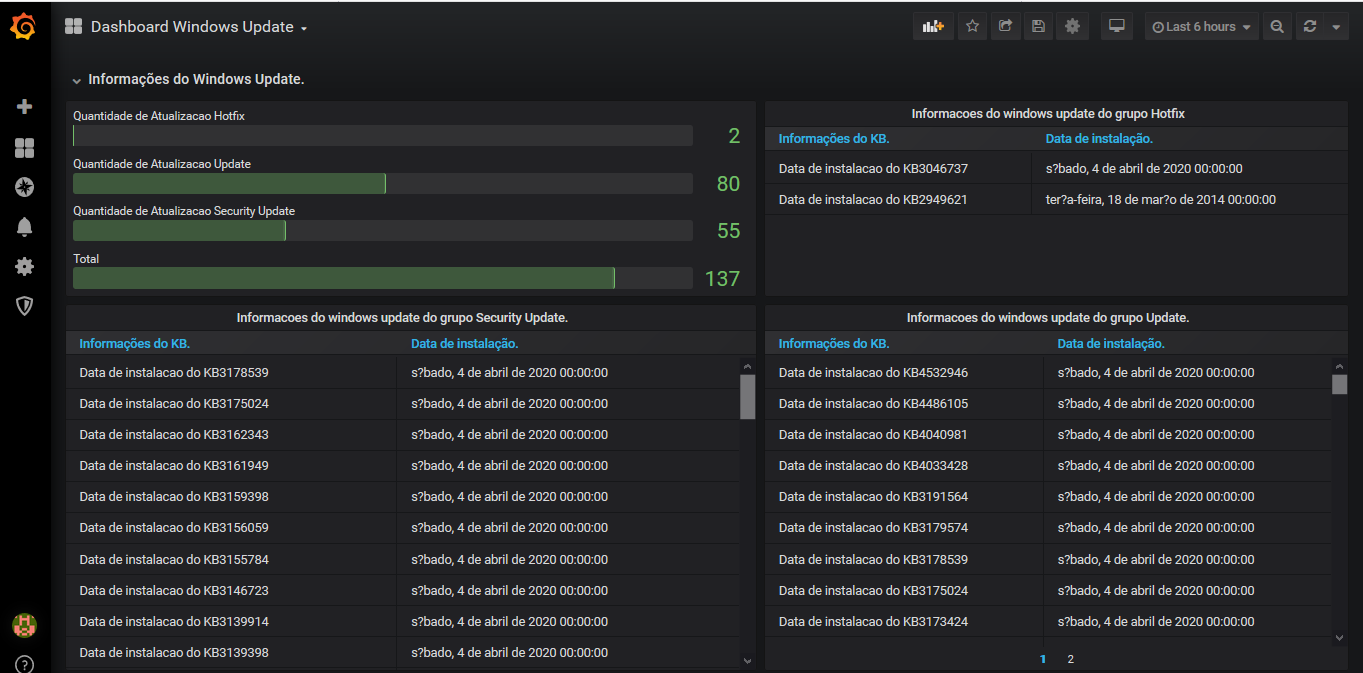
Task: Open Server Admin shield icon
Action: click(x=25, y=306)
